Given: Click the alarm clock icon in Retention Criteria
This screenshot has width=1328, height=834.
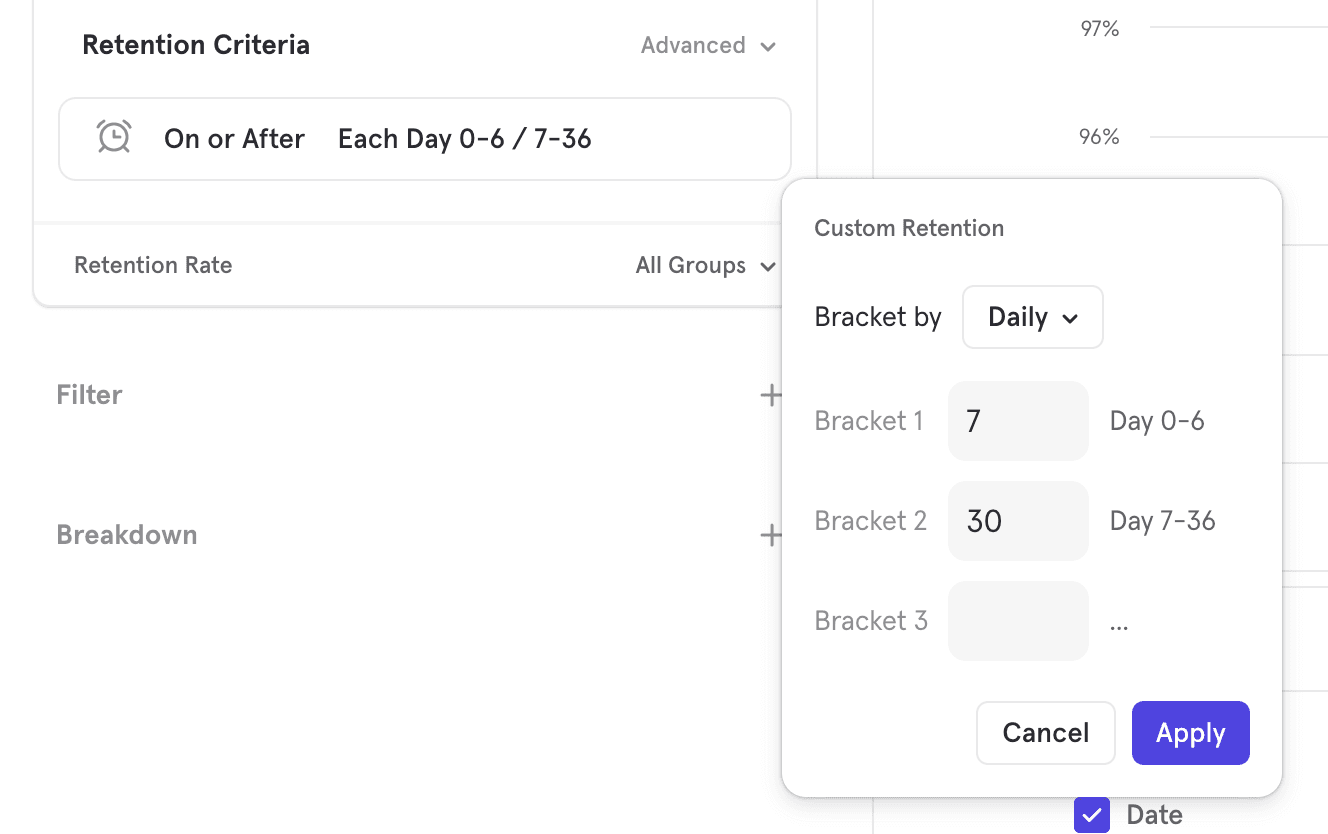Looking at the screenshot, I should click(x=114, y=137).
